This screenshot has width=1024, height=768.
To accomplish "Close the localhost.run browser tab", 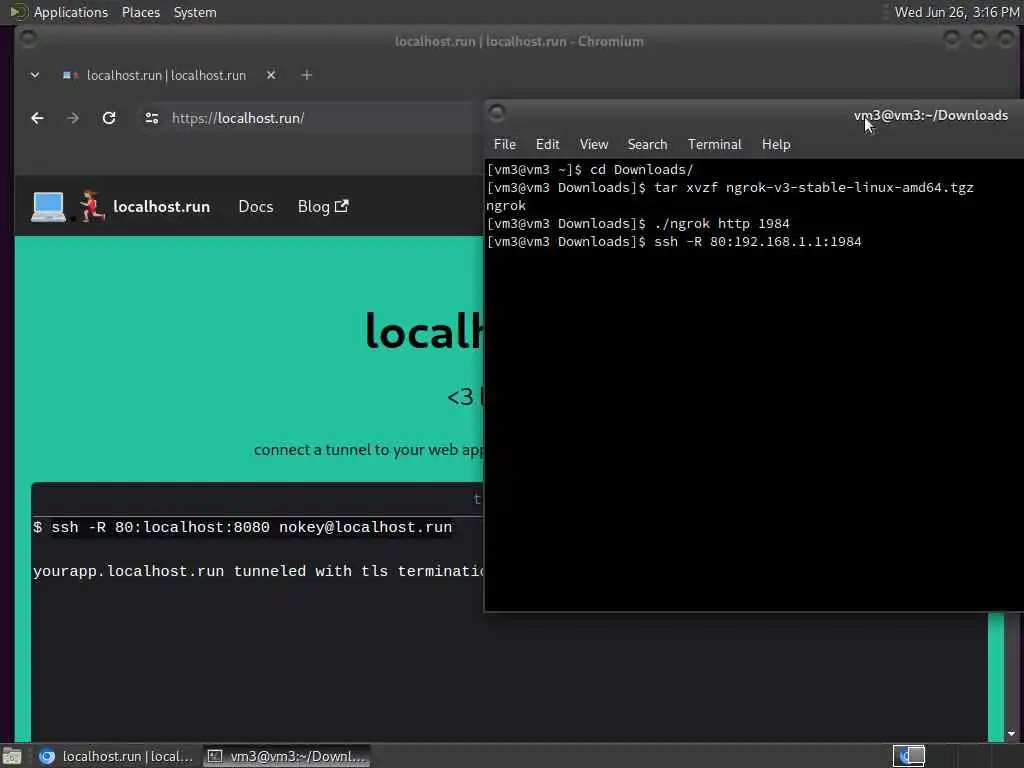I will (271, 75).
